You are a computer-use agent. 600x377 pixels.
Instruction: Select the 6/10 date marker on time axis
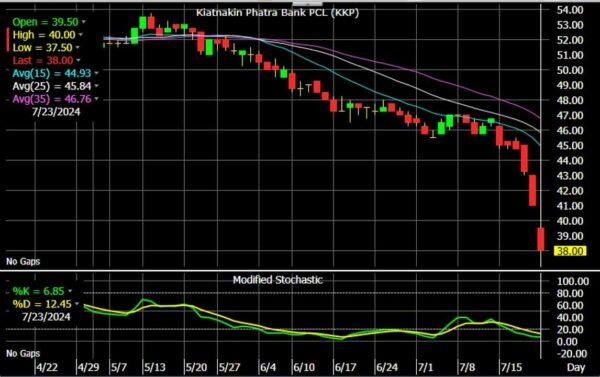tap(304, 367)
